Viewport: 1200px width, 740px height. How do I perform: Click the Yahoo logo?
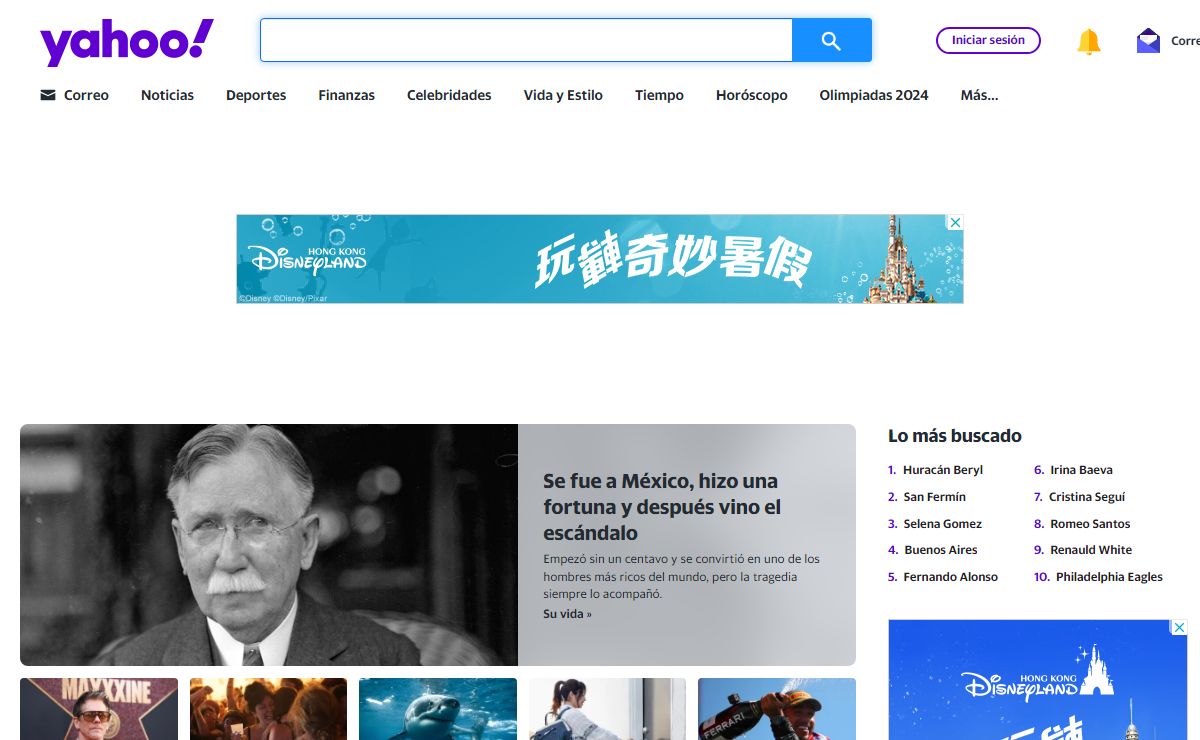(x=127, y=41)
